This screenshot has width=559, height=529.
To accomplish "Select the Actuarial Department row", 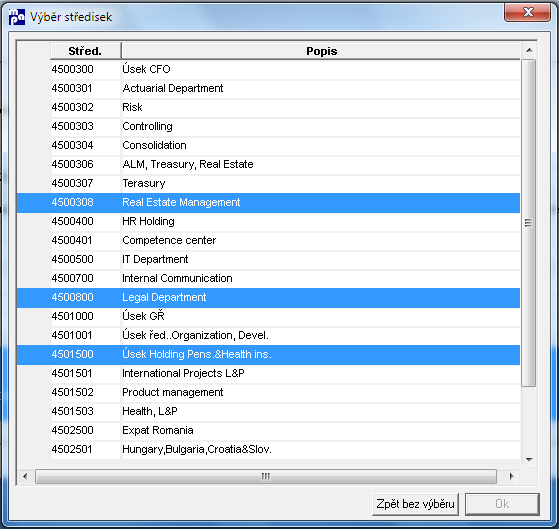I will (x=268, y=88).
